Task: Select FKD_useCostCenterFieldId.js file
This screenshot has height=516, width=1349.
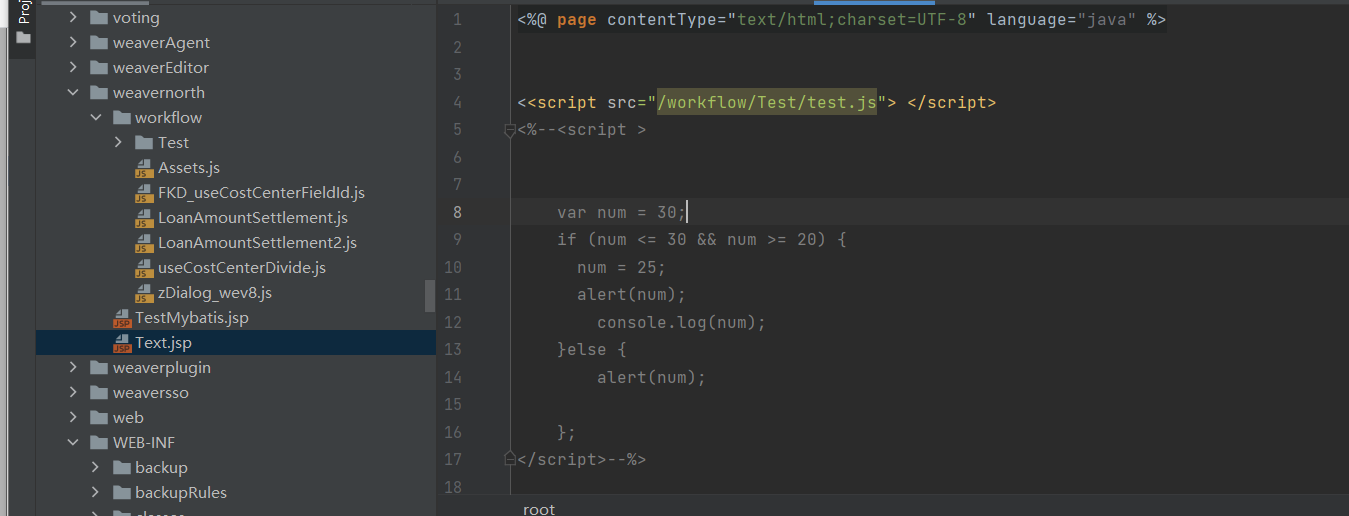Action: [x=261, y=193]
